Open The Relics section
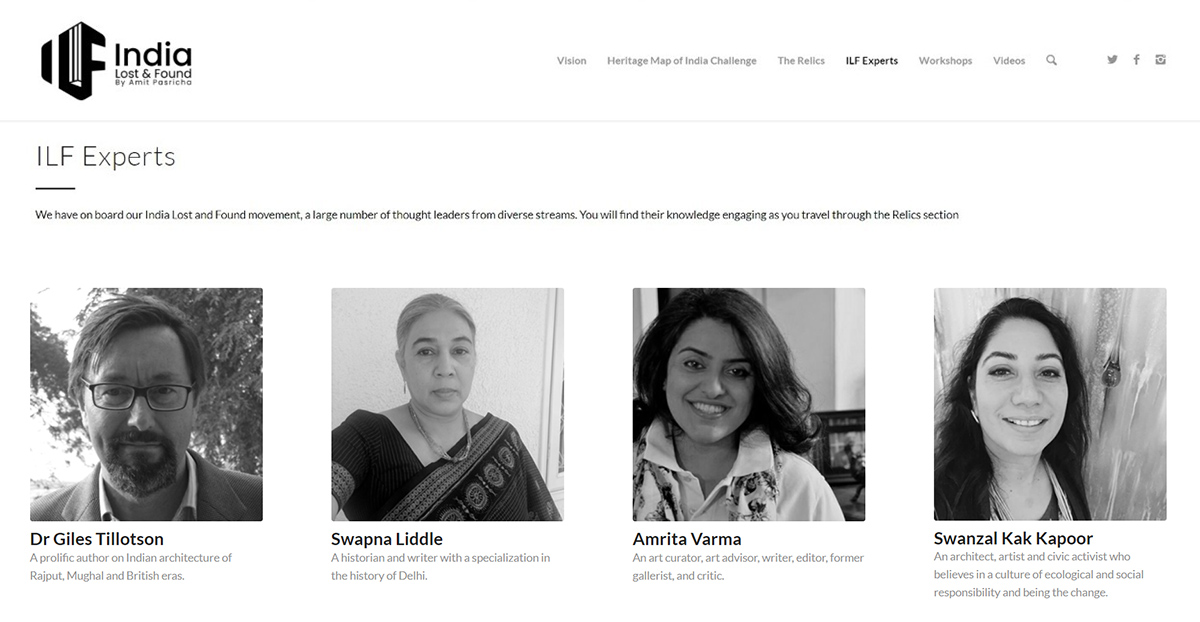1200x622 pixels. (x=800, y=60)
